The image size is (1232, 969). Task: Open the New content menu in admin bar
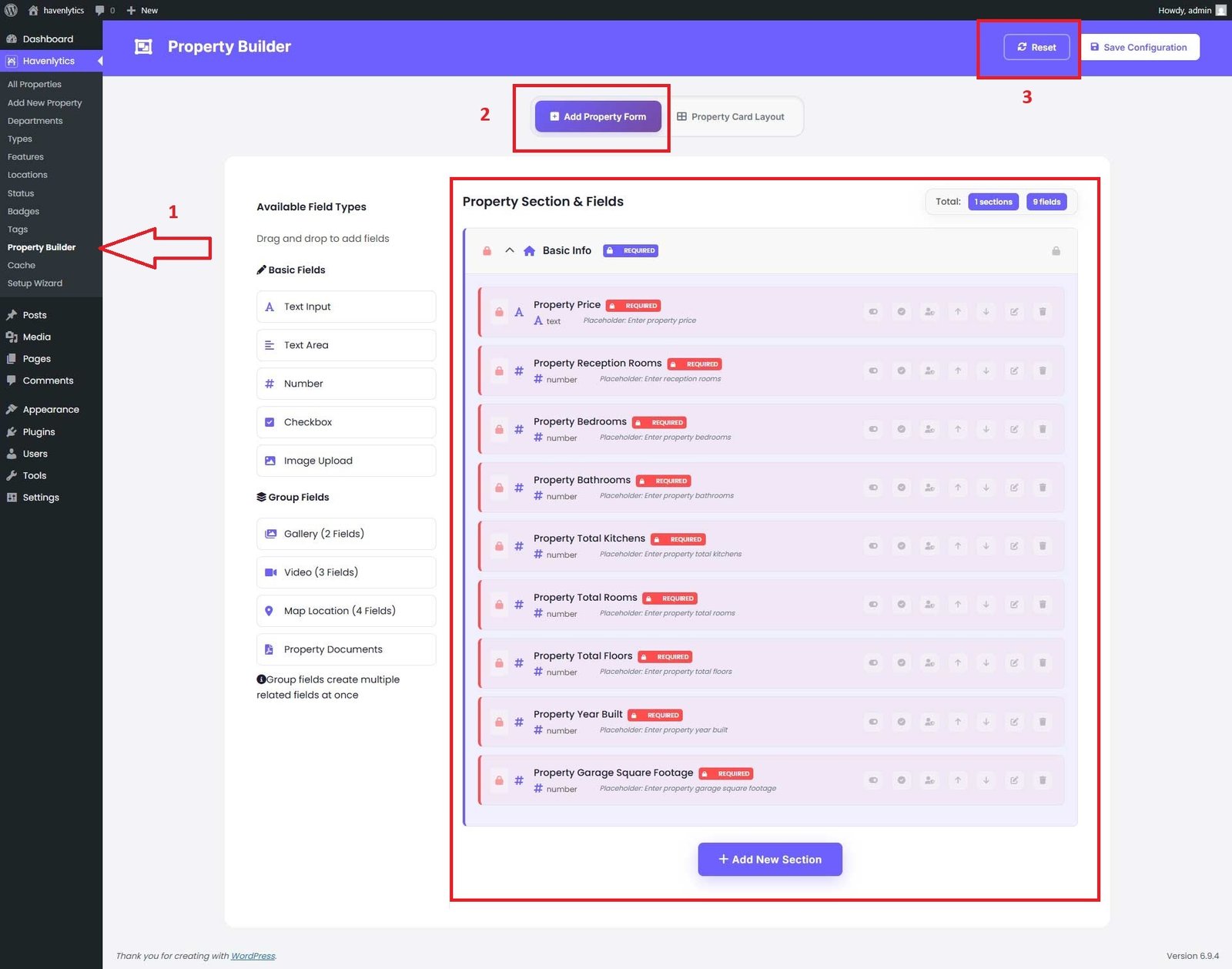pos(142,10)
